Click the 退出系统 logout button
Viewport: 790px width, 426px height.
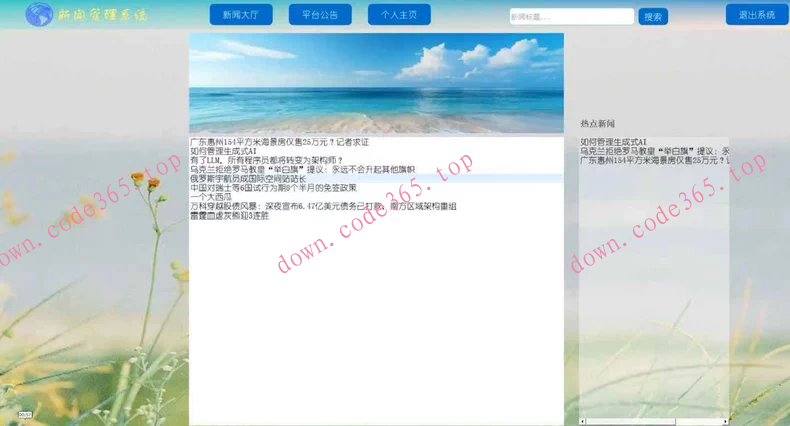pos(757,15)
